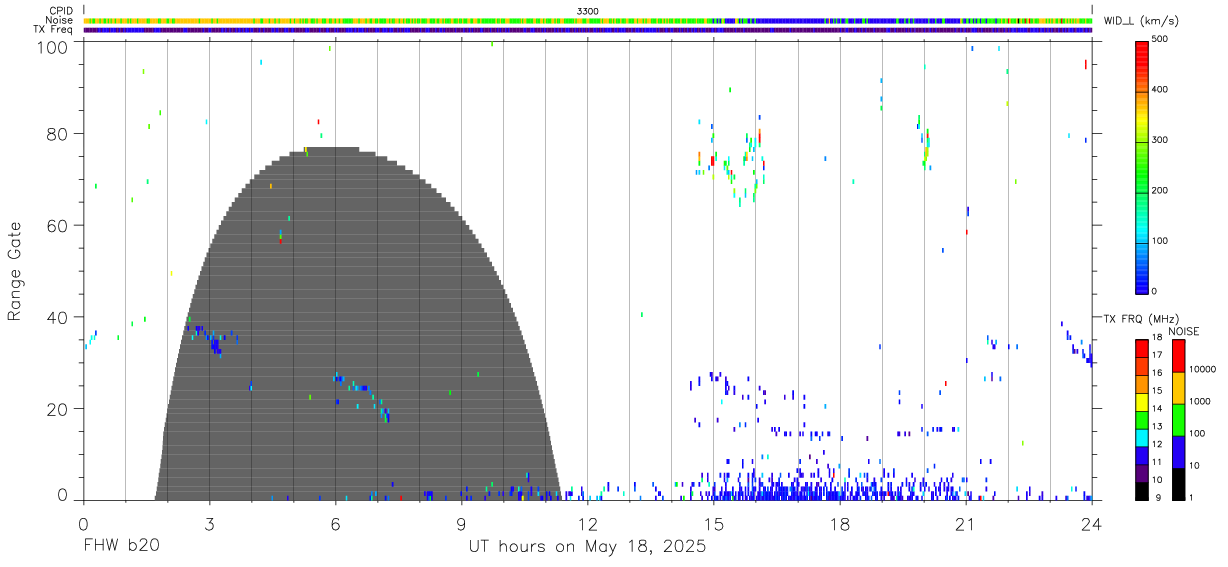Screen dimensions: 1228x567
Task: Click the TX Freq color strip above the plot
Action: click(x=588, y=30)
